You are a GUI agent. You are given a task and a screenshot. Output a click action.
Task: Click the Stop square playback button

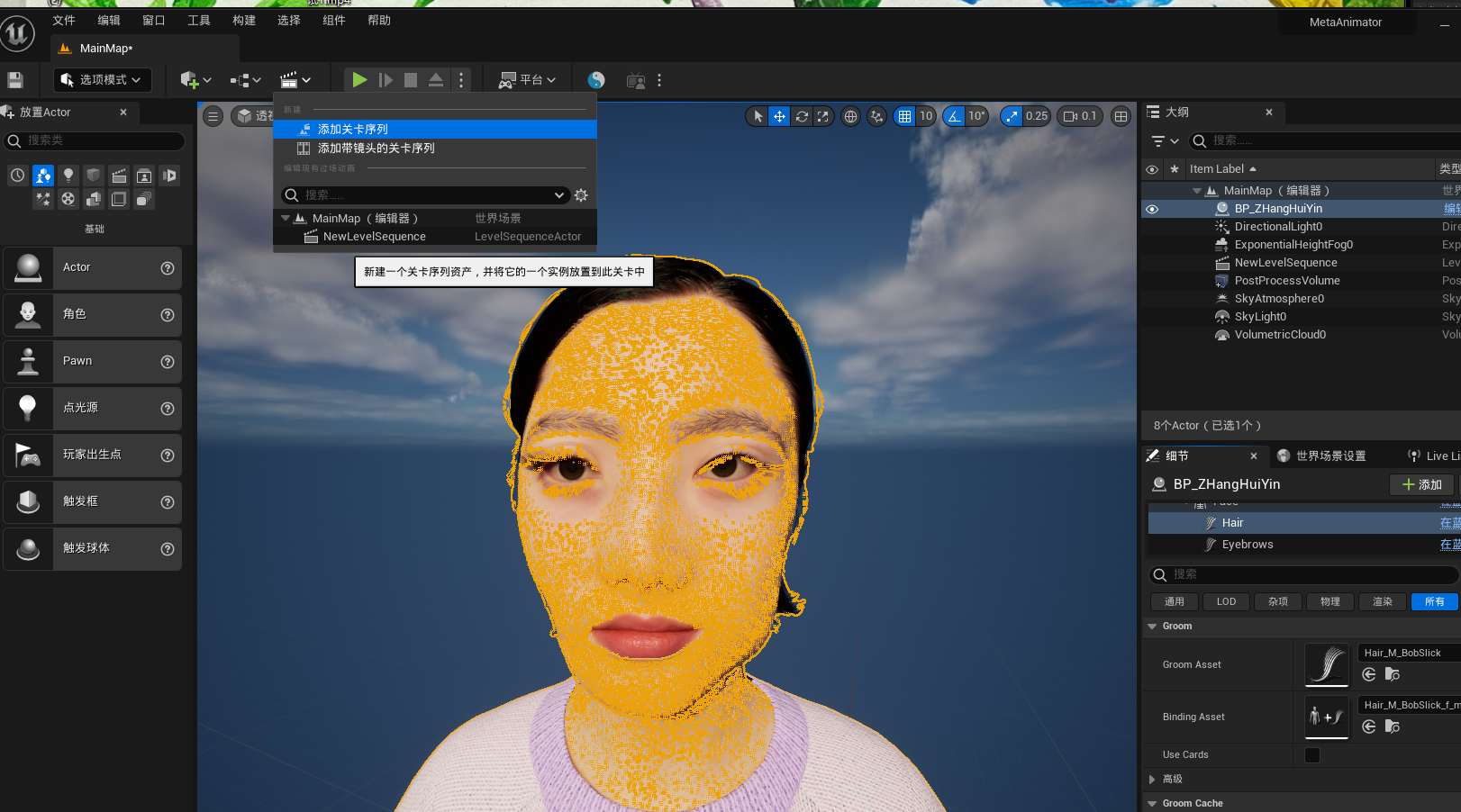[411, 80]
